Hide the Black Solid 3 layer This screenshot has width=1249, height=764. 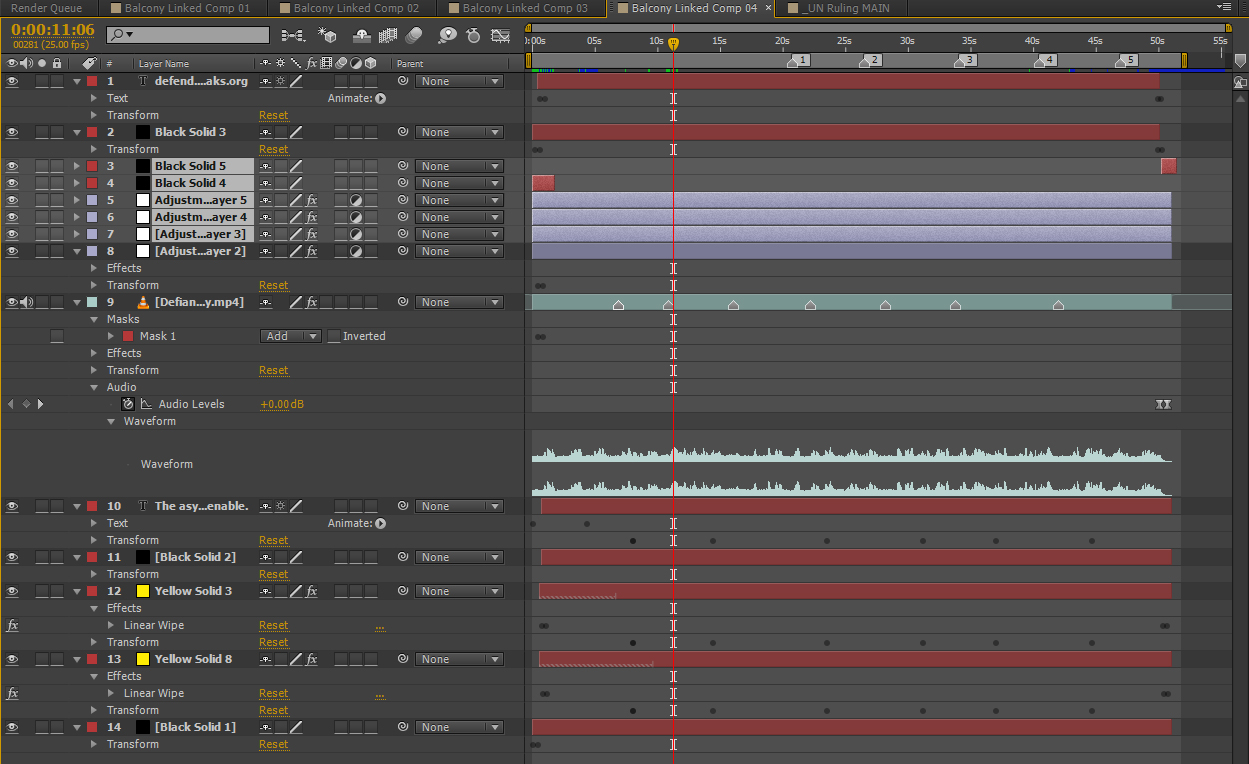point(12,132)
